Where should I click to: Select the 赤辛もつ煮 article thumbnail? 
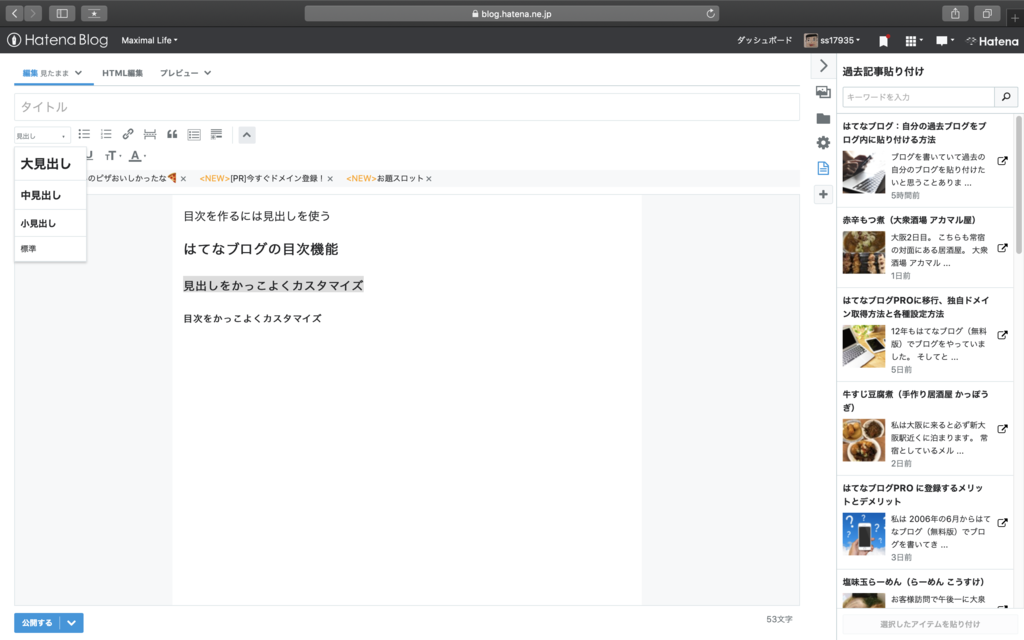(863, 252)
